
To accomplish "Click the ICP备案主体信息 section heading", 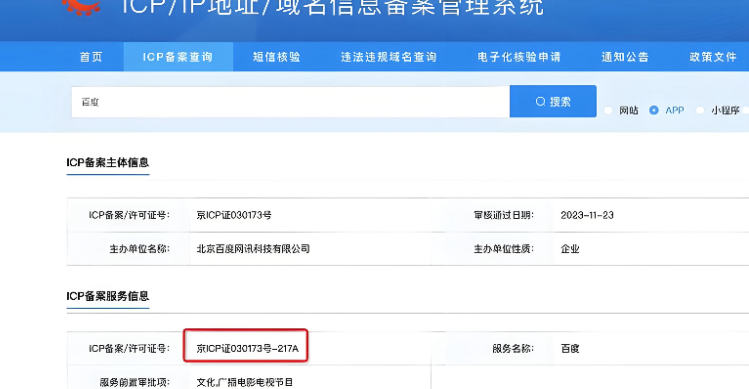I will 108,162.
